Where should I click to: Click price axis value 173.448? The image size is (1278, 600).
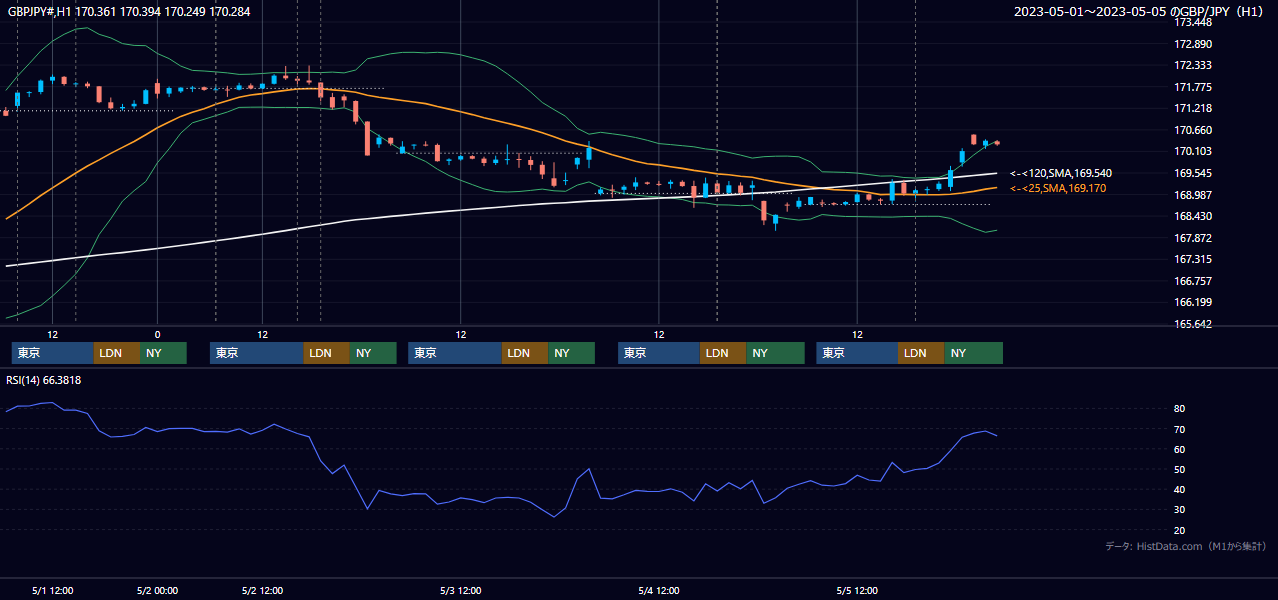[1193, 22]
